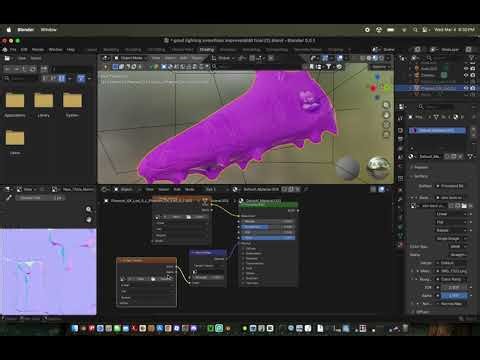The height and width of the screenshot is (360, 480).
Task: Create a new folder in the file browser
Action: point(44,69)
